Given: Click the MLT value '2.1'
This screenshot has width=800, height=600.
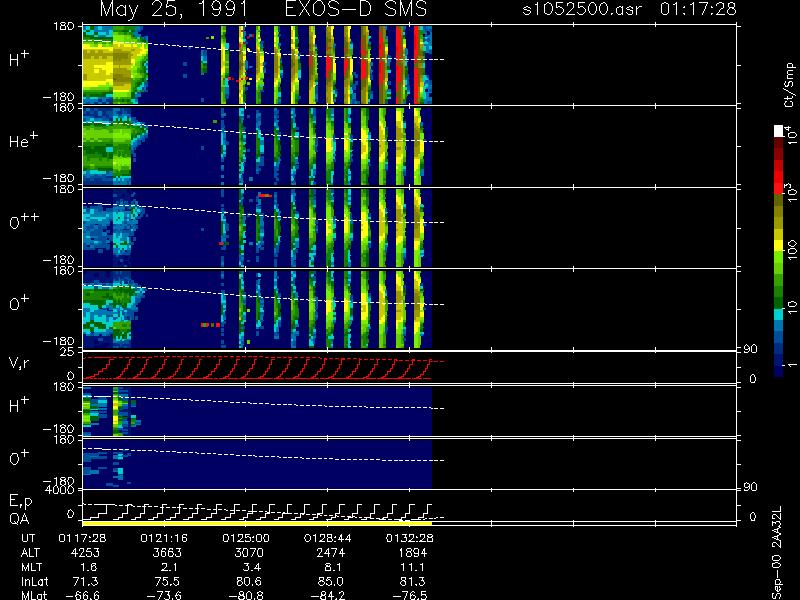Looking at the screenshot, I should (169, 567).
